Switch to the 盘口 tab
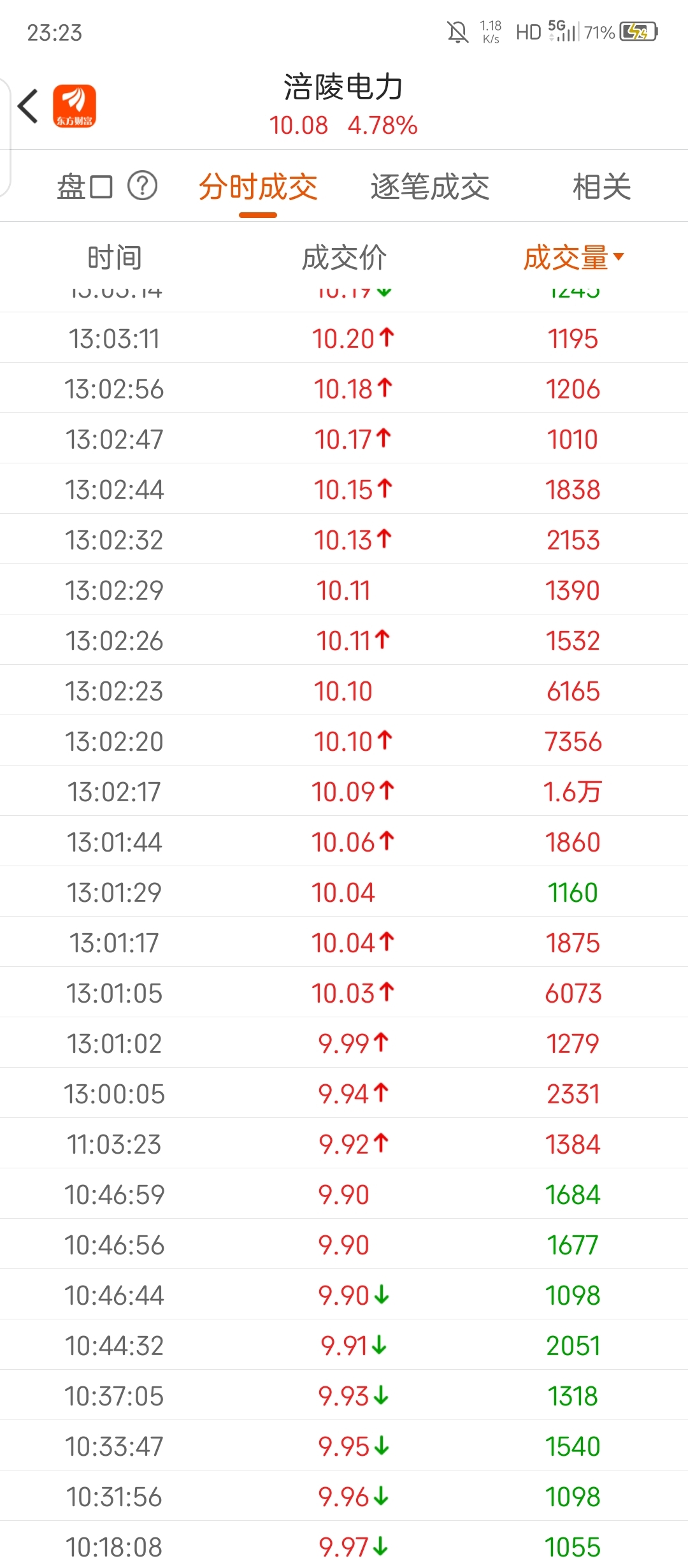 click(x=85, y=187)
